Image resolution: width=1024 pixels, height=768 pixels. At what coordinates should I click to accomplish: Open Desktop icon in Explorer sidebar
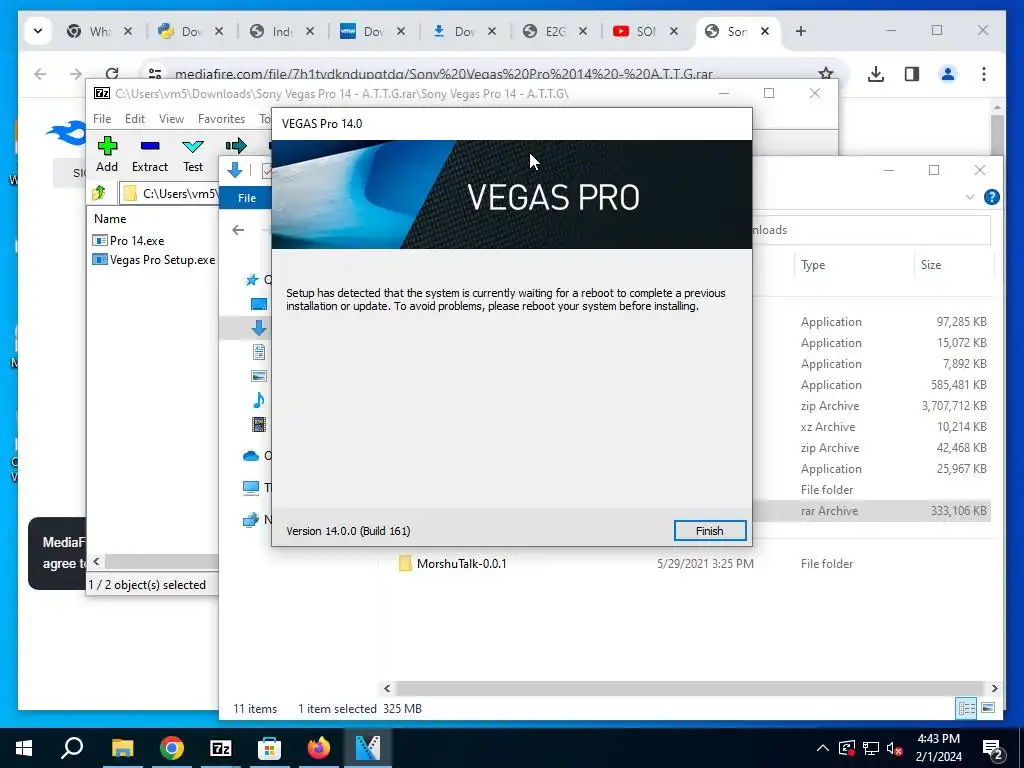tap(259, 304)
